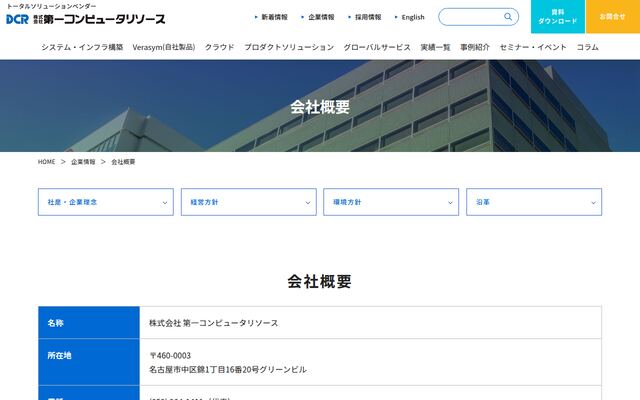Click the 名古屋市中区錦 address text
The height and width of the screenshot is (400, 640).
tap(228, 370)
